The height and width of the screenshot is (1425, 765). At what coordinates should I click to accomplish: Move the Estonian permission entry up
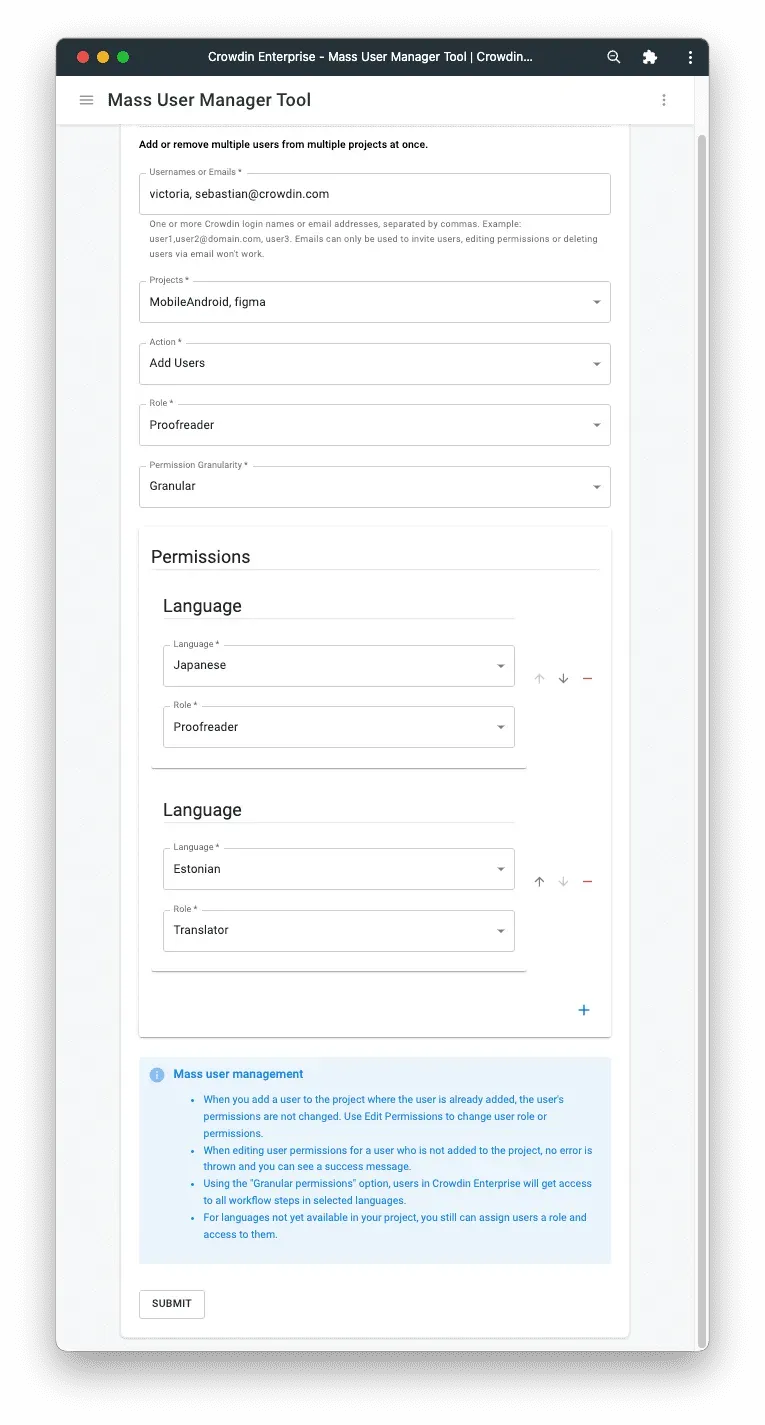pos(539,881)
